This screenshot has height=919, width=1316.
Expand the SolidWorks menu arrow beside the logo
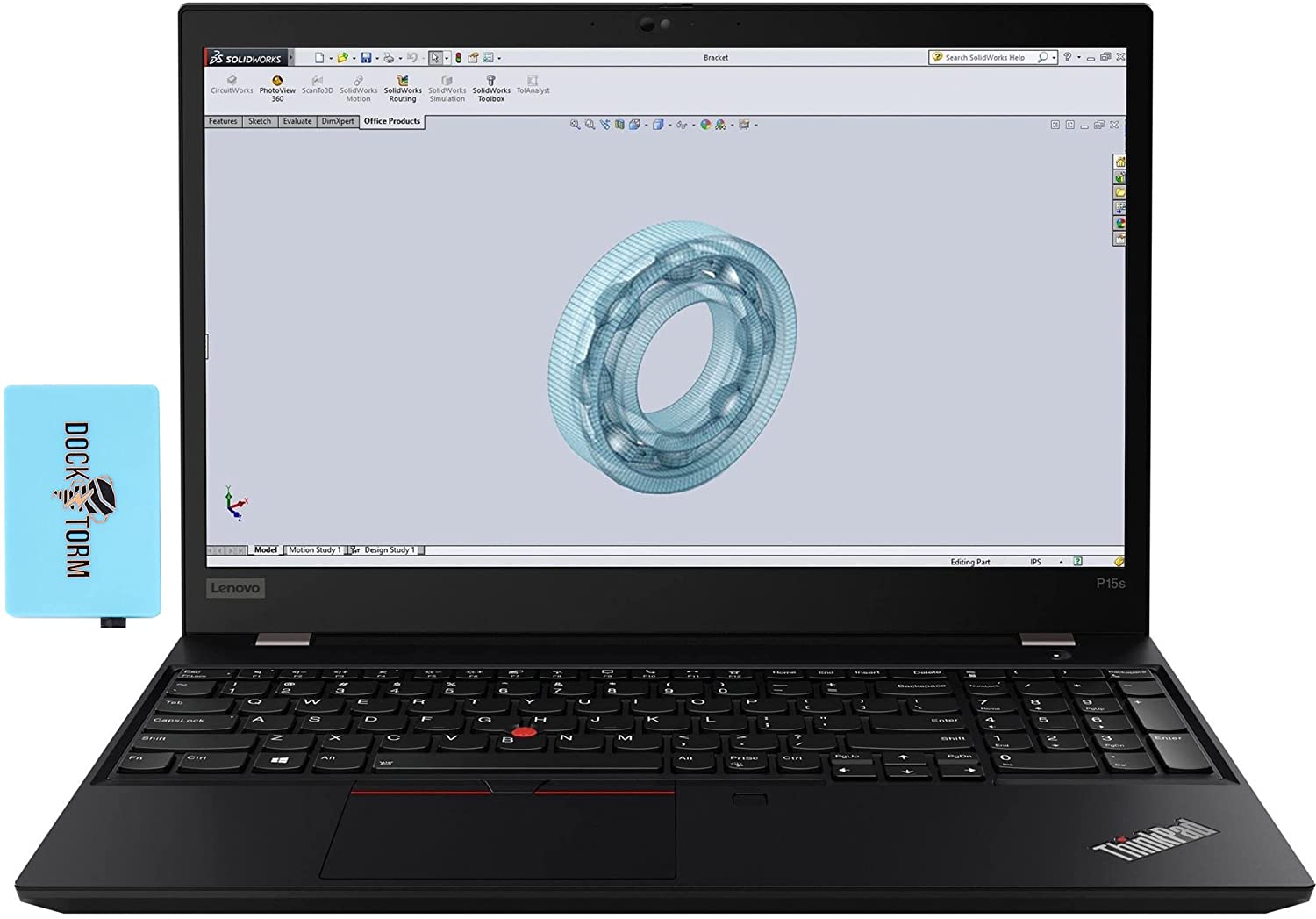coord(291,59)
